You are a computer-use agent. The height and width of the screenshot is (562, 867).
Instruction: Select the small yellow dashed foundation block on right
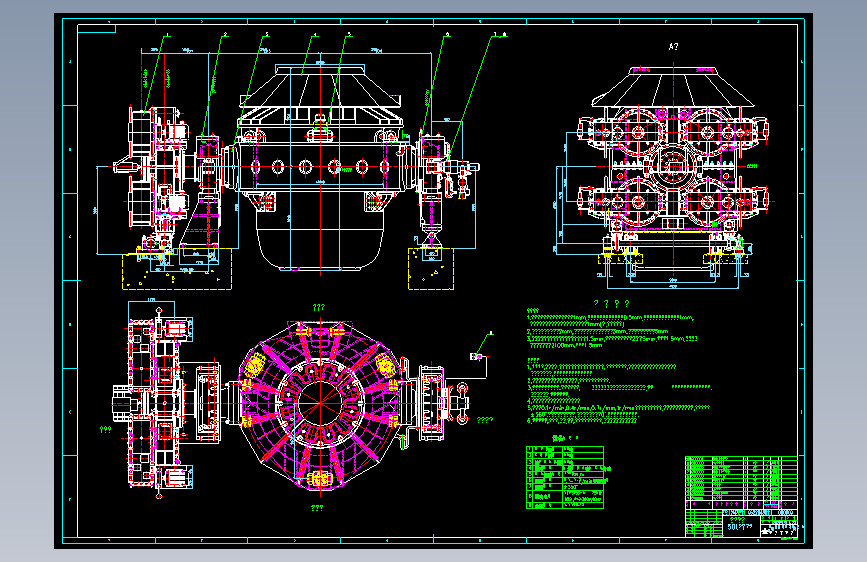tap(431, 269)
